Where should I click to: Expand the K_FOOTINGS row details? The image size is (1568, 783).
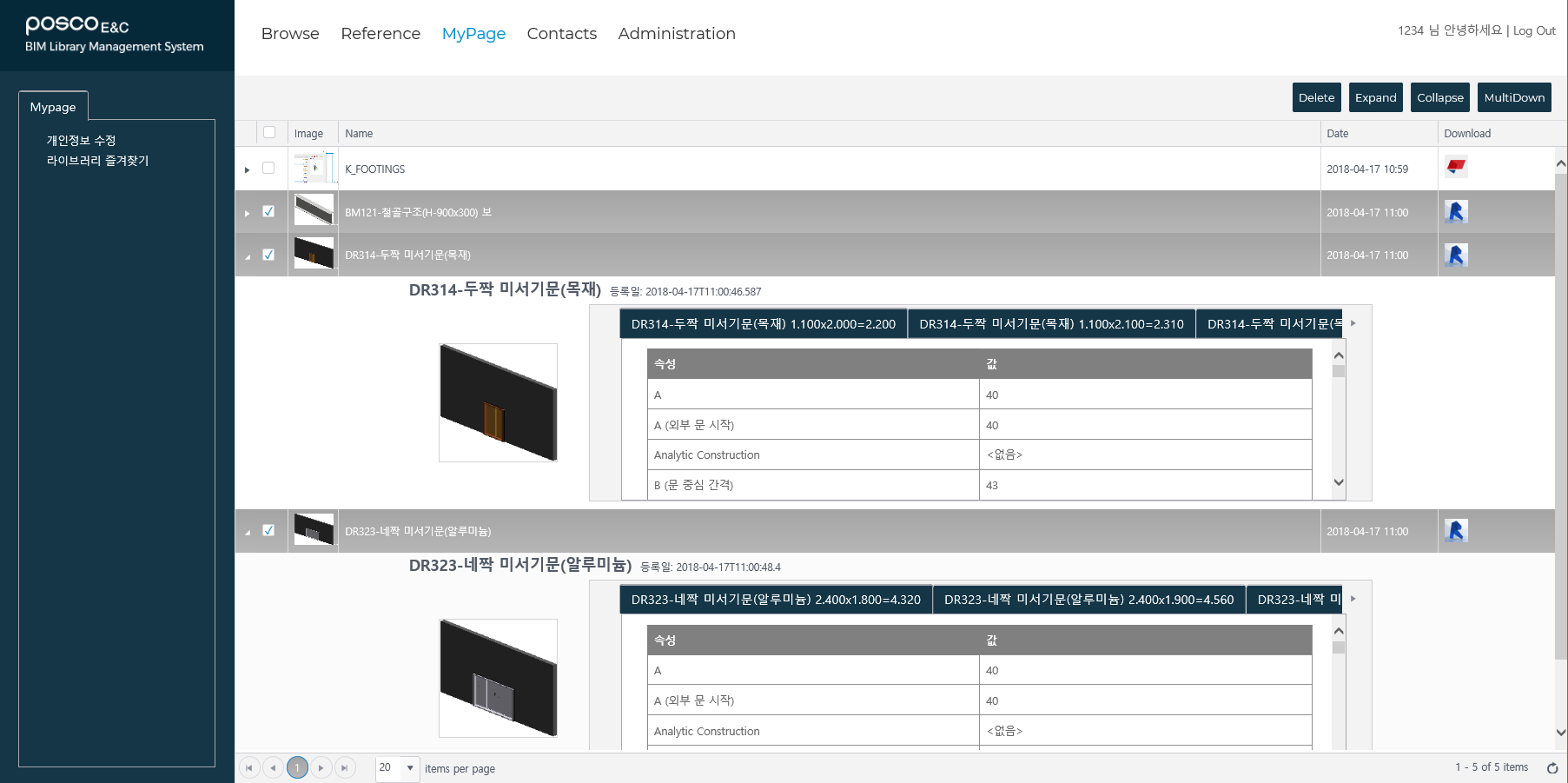(248, 169)
